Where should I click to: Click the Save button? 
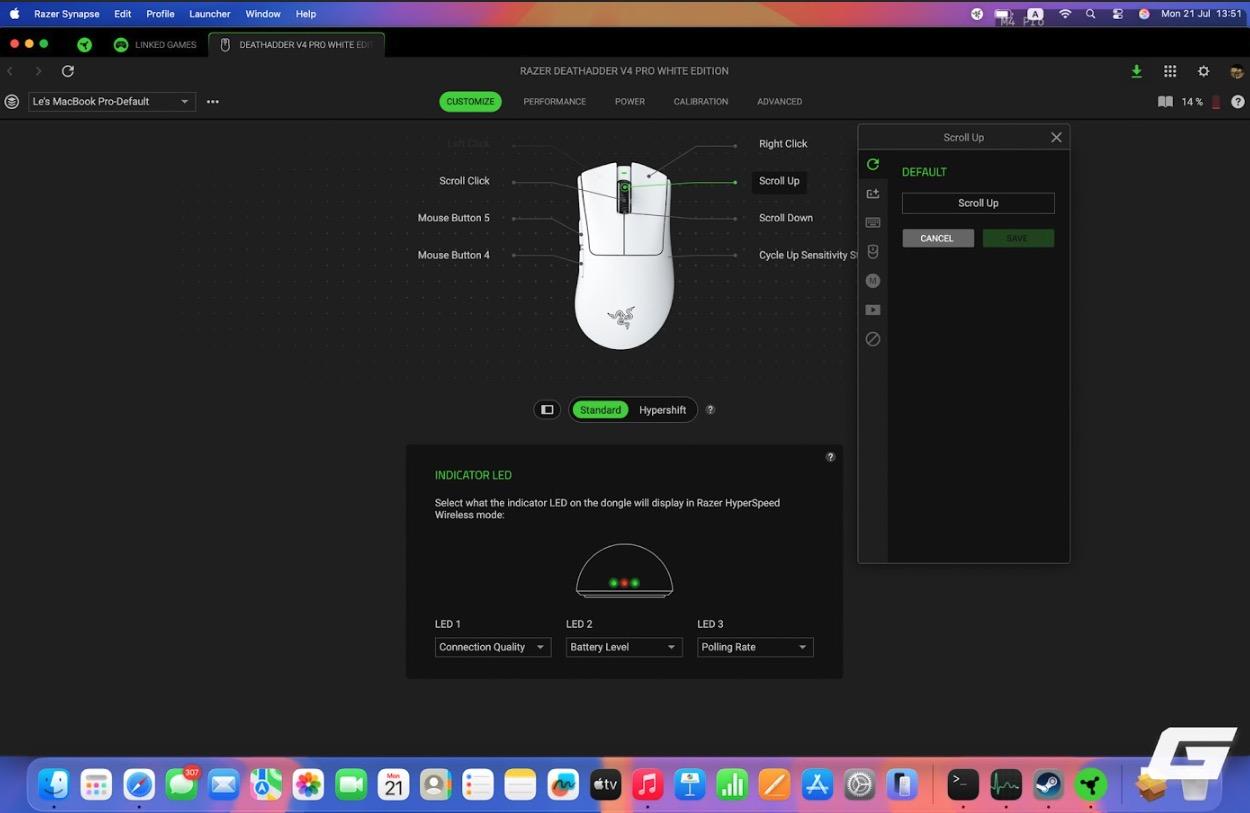click(1017, 238)
